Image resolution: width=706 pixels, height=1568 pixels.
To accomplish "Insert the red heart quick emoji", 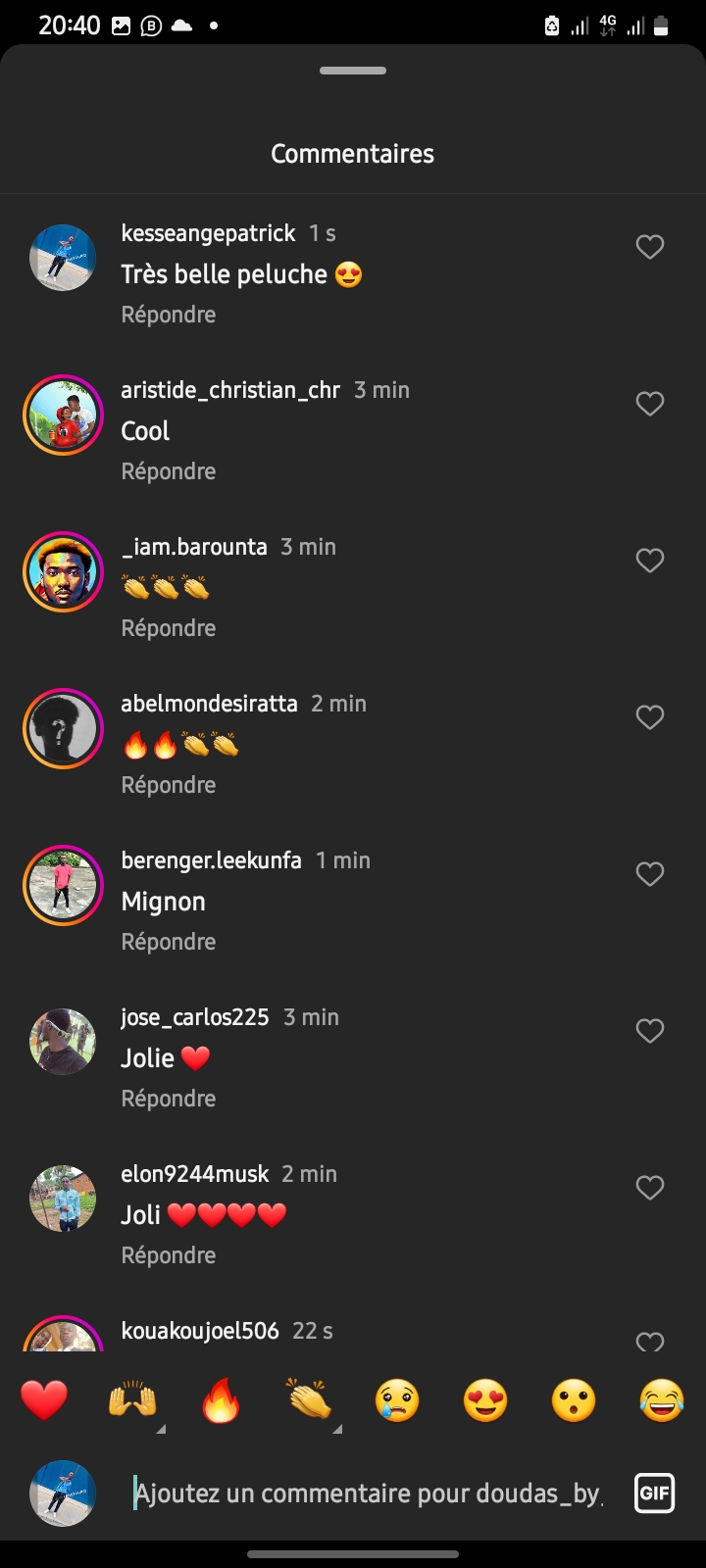I will [x=44, y=1400].
